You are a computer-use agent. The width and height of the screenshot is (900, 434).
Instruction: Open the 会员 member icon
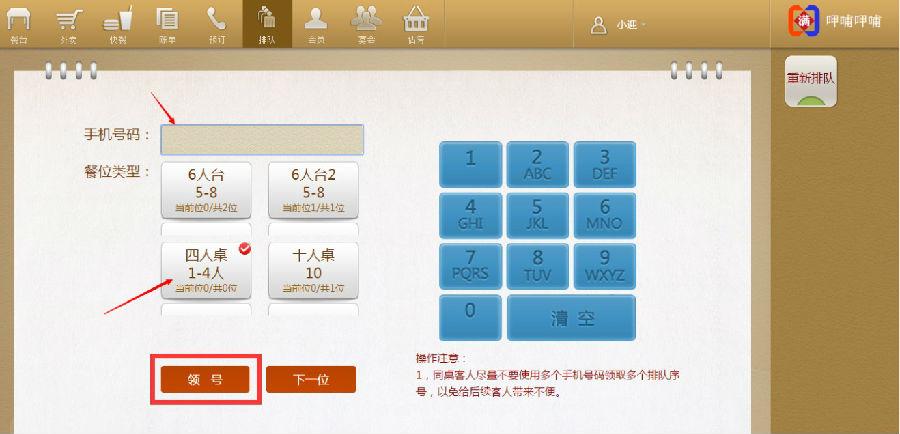[316, 25]
